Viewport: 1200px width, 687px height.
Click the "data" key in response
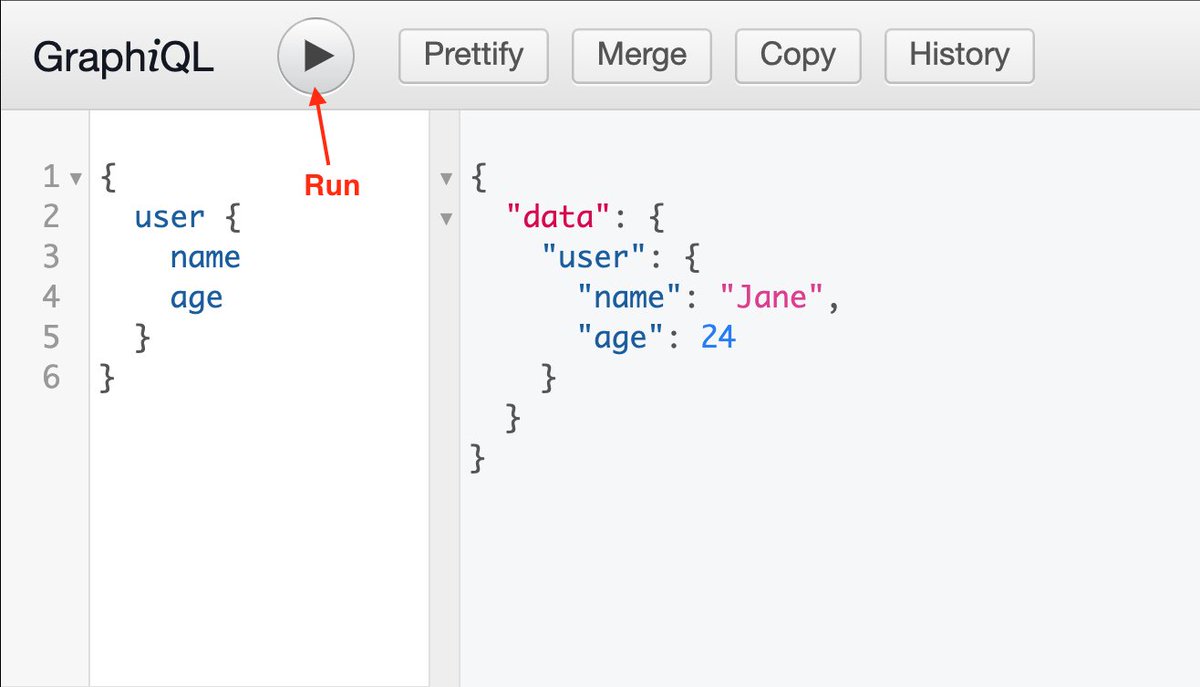pyautogui.click(x=559, y=216)
